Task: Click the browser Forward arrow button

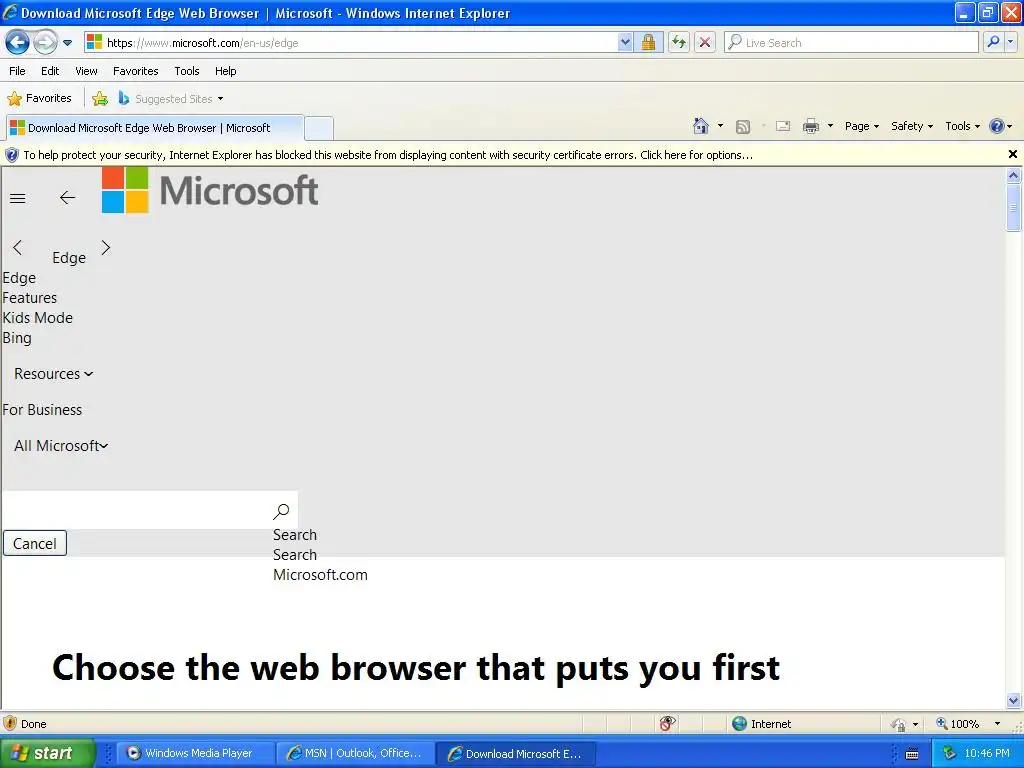Action: (45, 43)
